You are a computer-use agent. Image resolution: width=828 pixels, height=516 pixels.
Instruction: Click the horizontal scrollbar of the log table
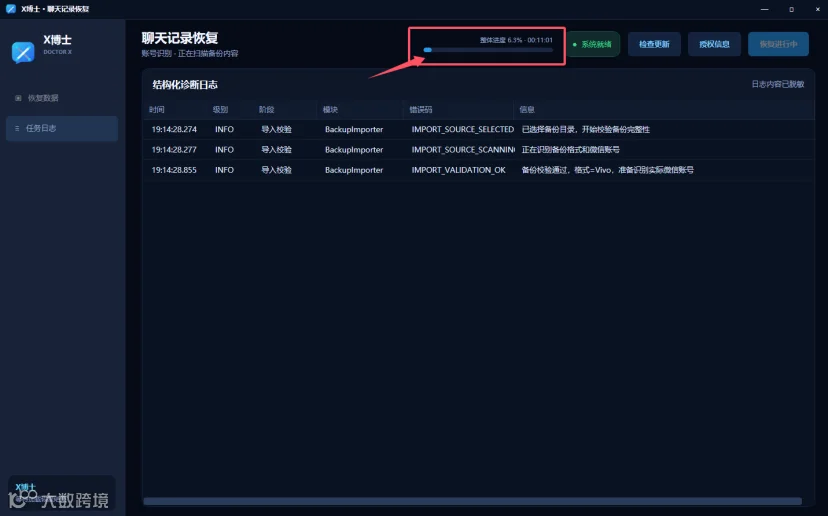click(x=473, y=501)
